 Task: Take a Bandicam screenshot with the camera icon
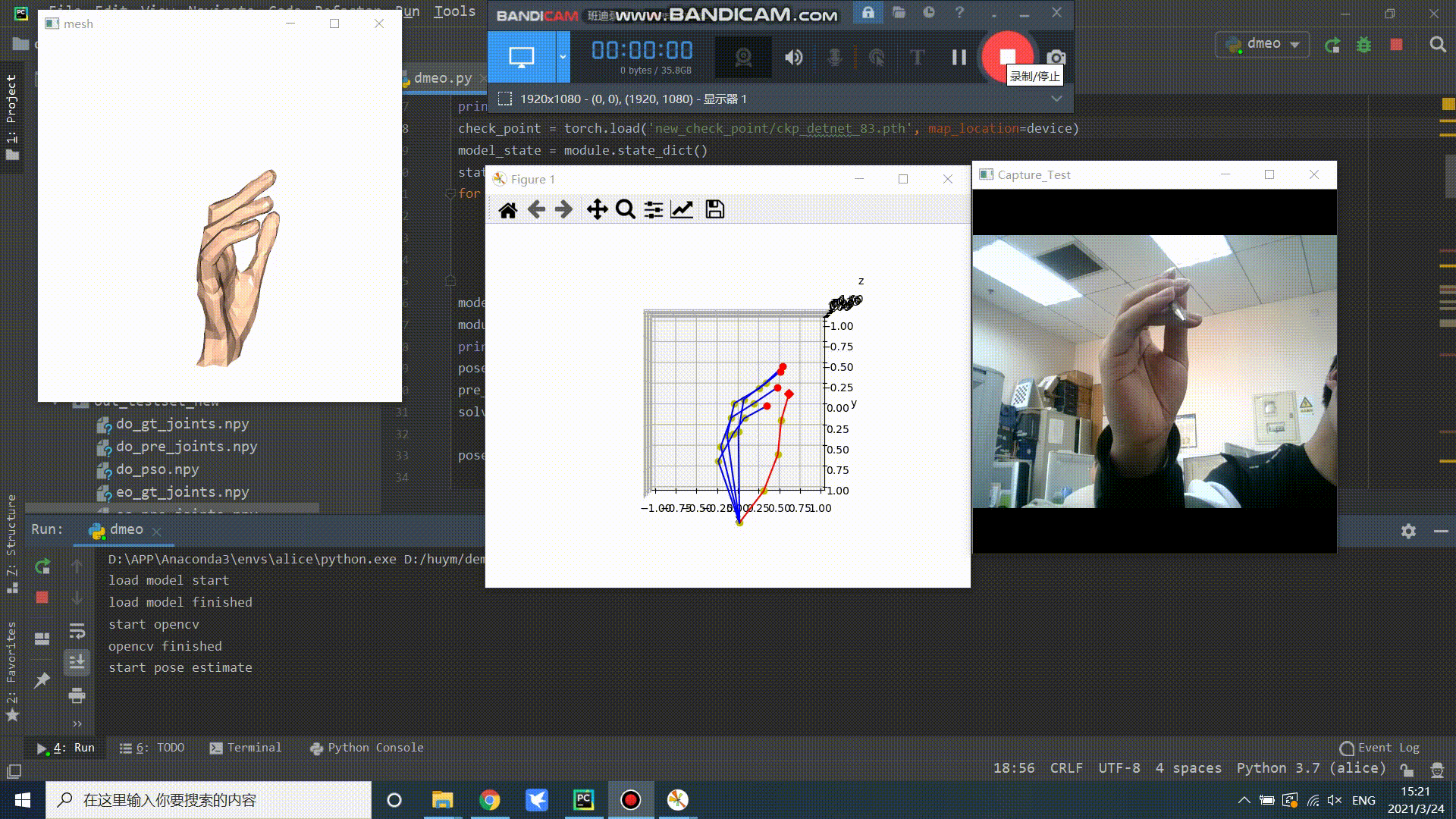(x=1056, y=58)
